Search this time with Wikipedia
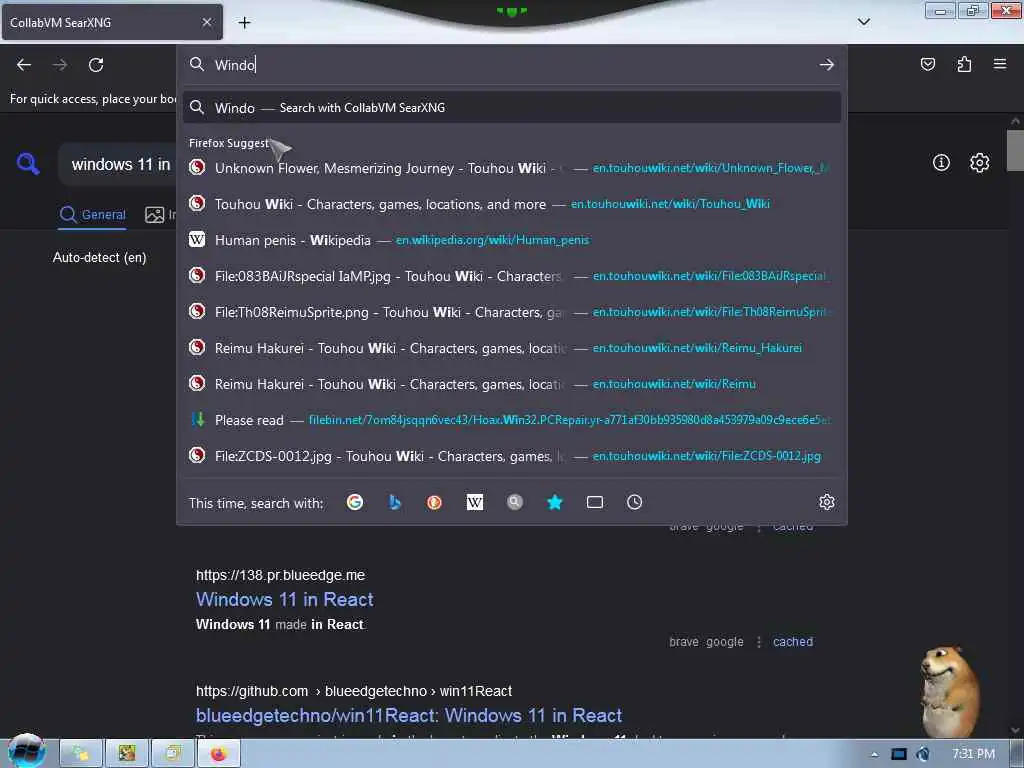1024x768 pixels. tap(475, 502)
